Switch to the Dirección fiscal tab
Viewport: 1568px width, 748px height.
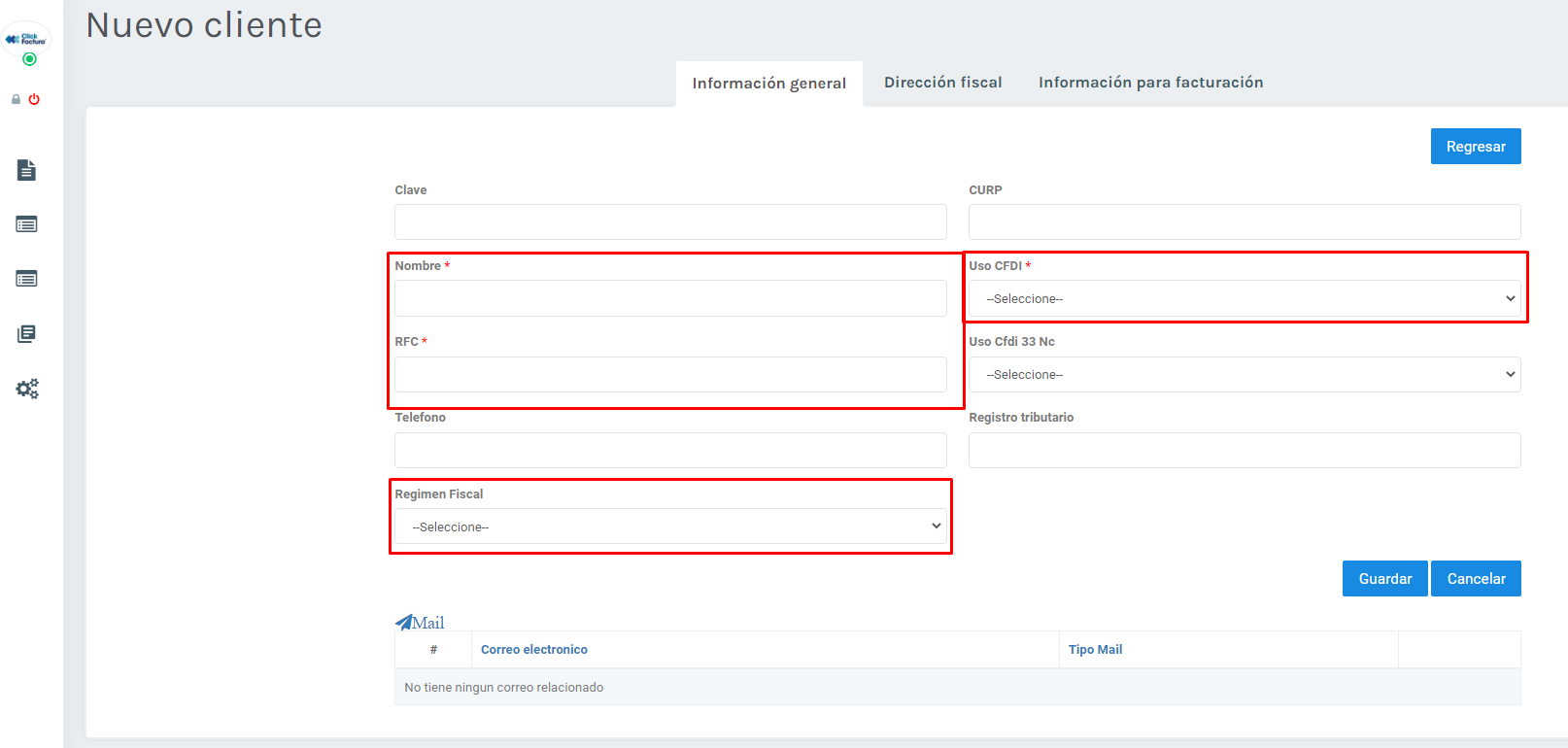pyautogui.click(x=942, y=83)
